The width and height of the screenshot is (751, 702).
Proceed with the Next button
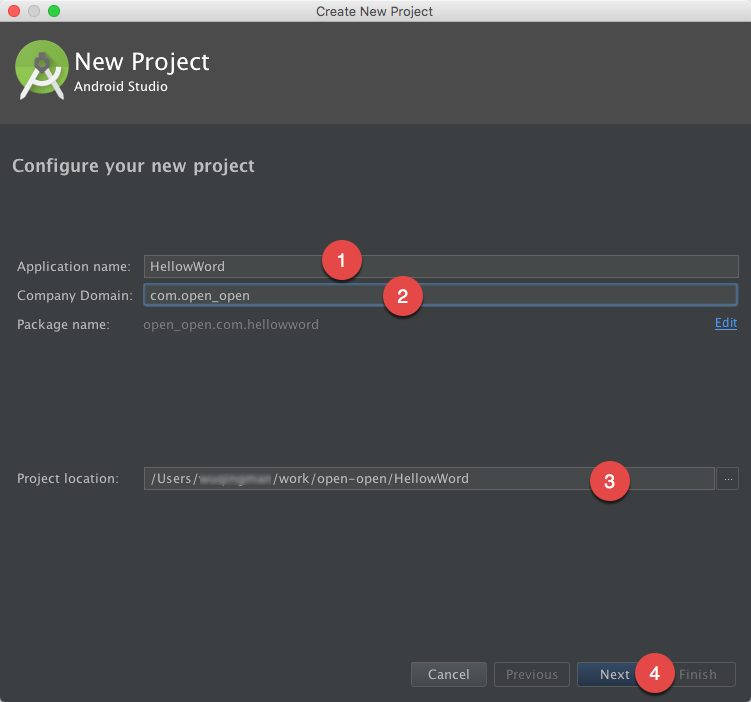point(614,675)
